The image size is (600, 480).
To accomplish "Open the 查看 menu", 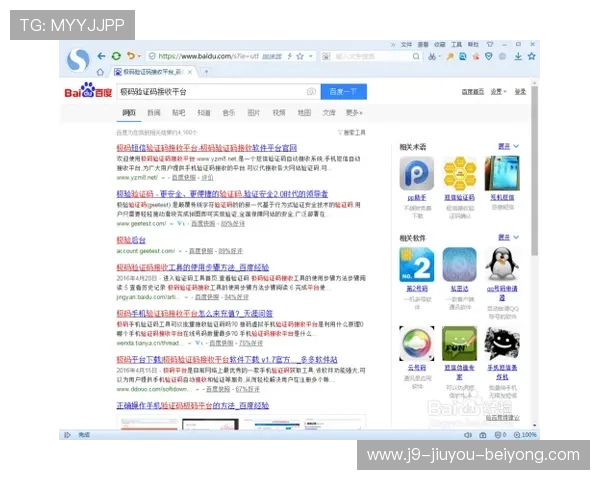I will click(423, 44).
